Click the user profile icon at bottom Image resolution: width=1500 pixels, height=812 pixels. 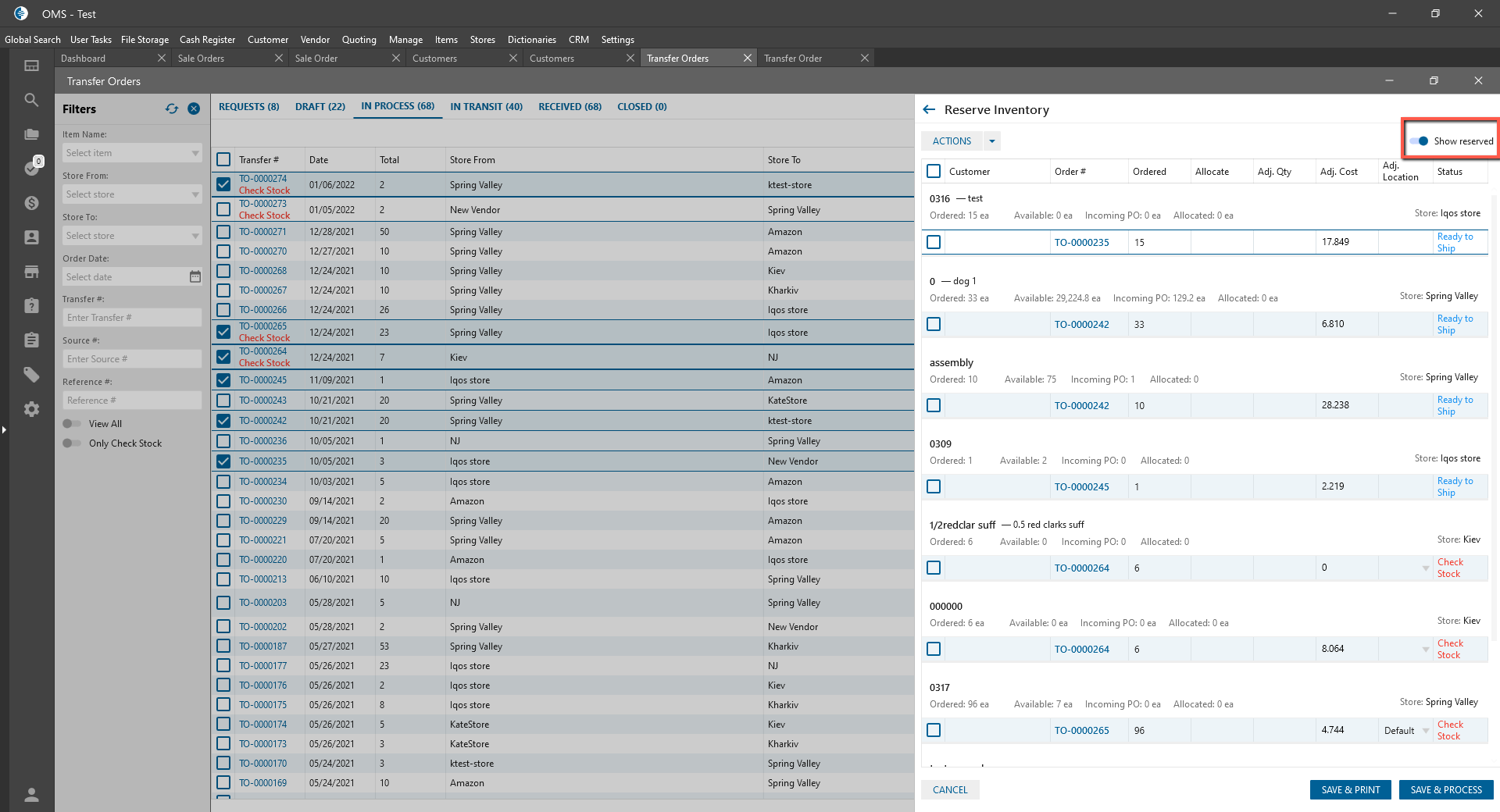point(31,795)
